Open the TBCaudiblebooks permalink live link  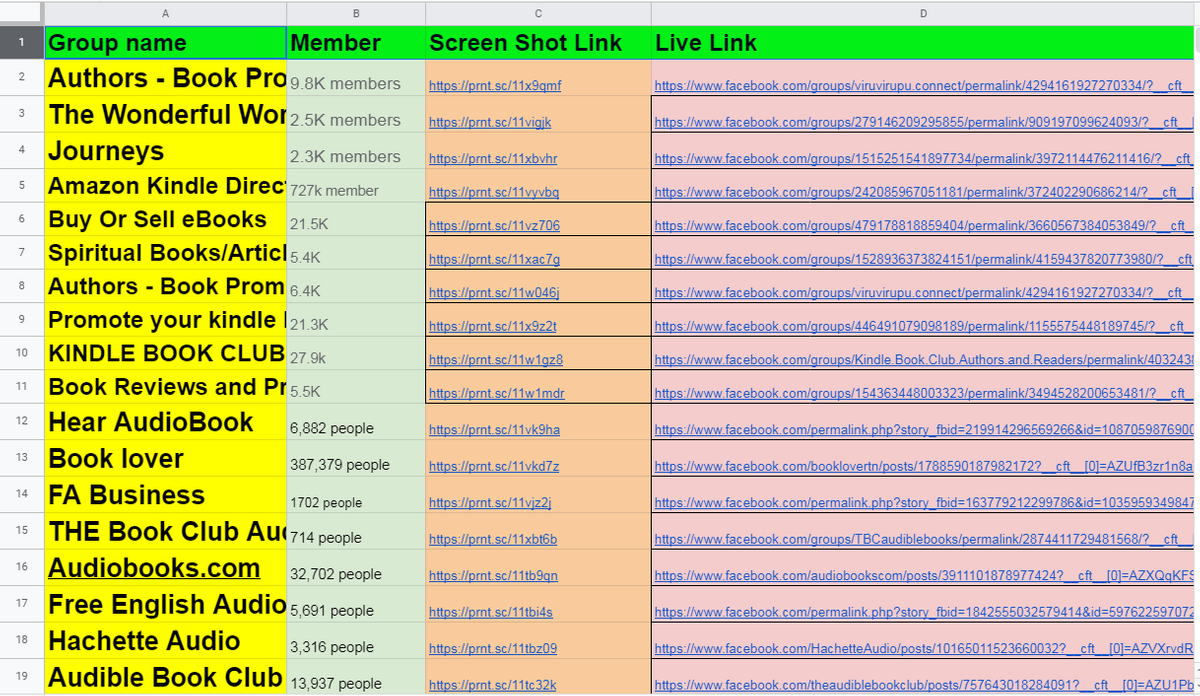(924, 540)
